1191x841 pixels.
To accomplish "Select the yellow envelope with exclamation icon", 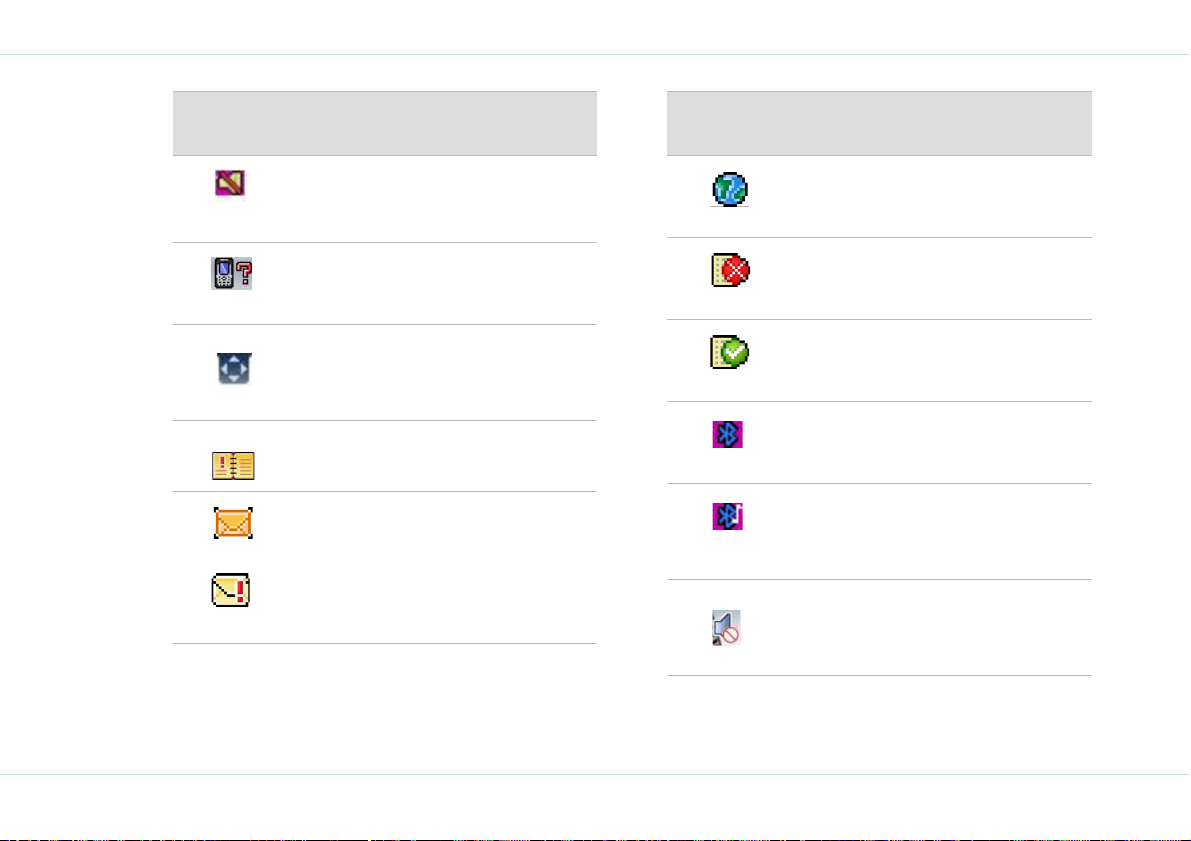I will (x=231, y=590).
